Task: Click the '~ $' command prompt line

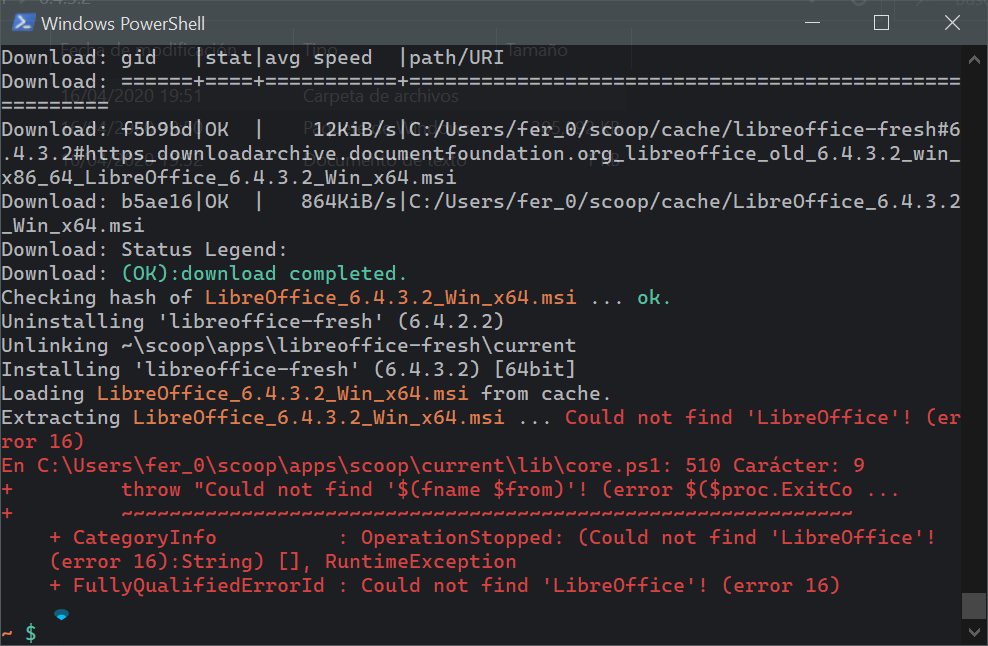Action: 19,632
